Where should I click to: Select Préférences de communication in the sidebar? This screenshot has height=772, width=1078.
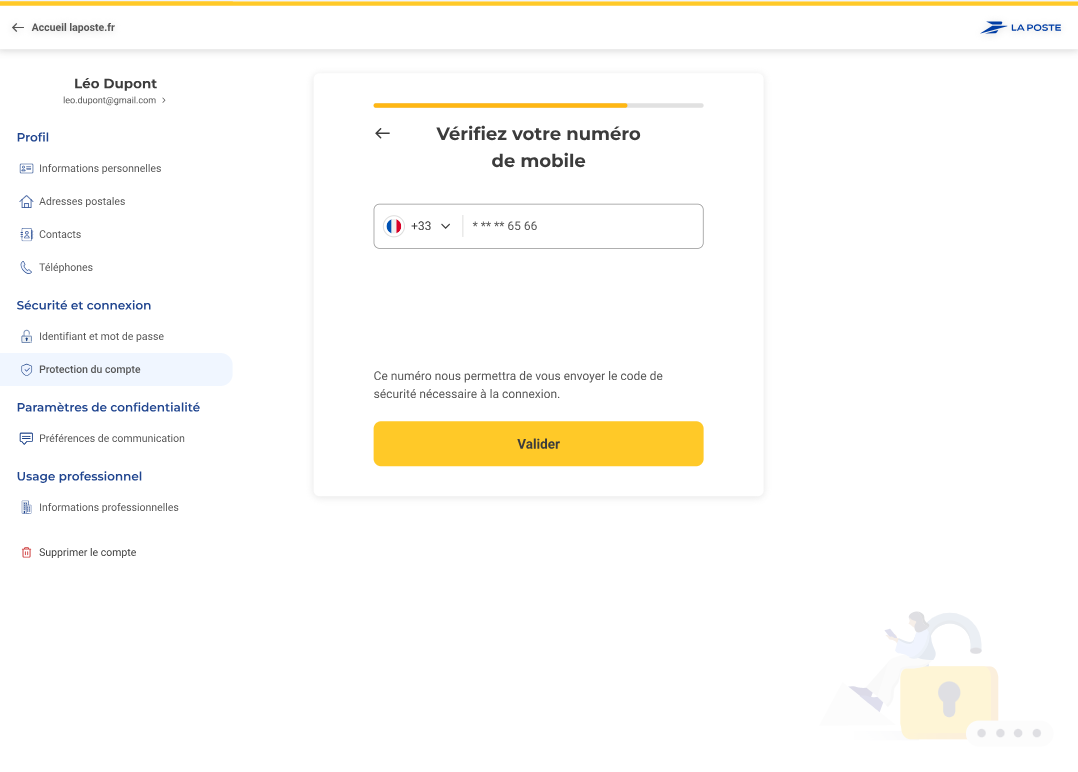pos(111,439)
